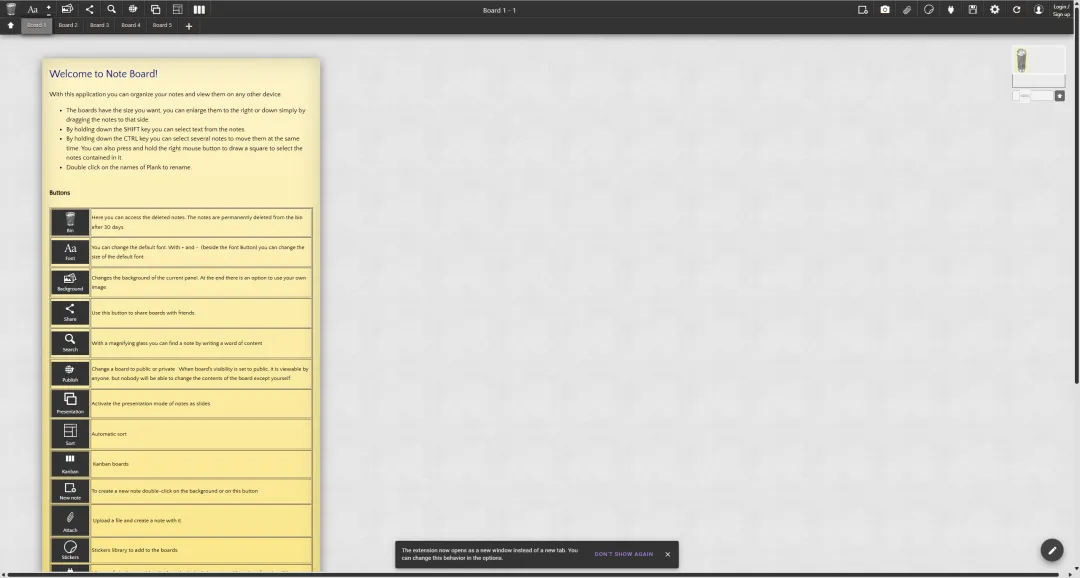Open the Board 4 tab

click(130, 25)
